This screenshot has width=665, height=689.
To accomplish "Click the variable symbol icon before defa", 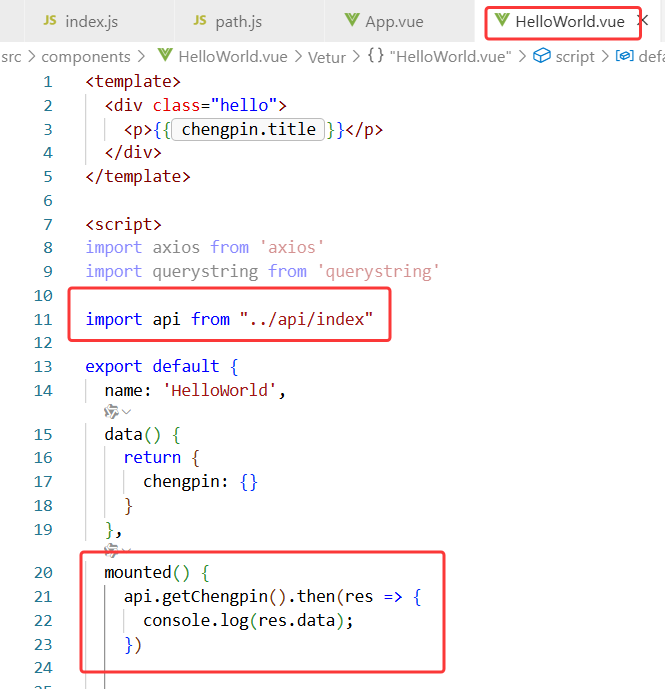I will pos(625,56).
